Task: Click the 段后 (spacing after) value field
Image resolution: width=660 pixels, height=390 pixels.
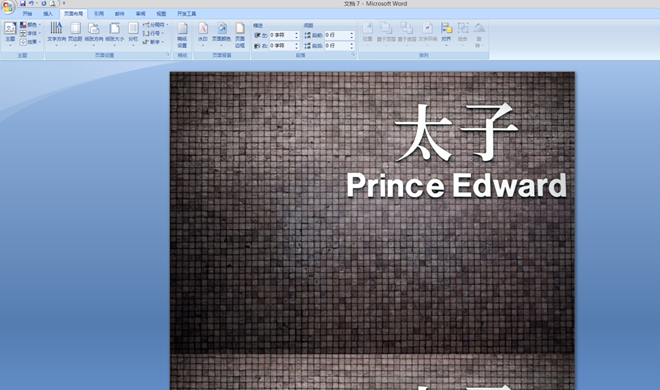Action: coord(337,45)
